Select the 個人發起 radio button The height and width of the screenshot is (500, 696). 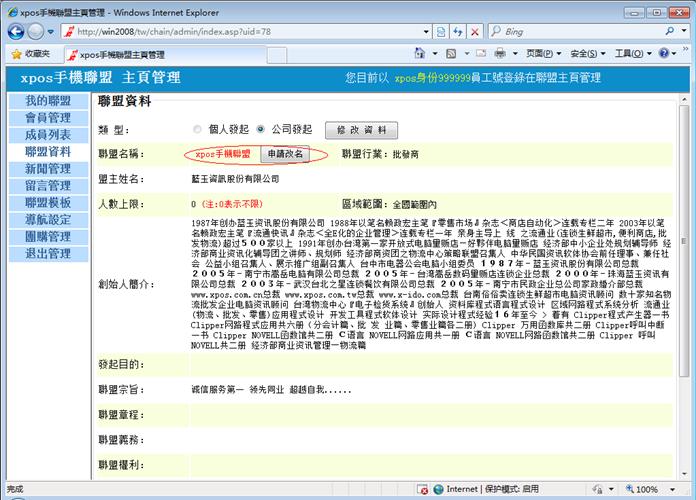[x=196, y=129]
